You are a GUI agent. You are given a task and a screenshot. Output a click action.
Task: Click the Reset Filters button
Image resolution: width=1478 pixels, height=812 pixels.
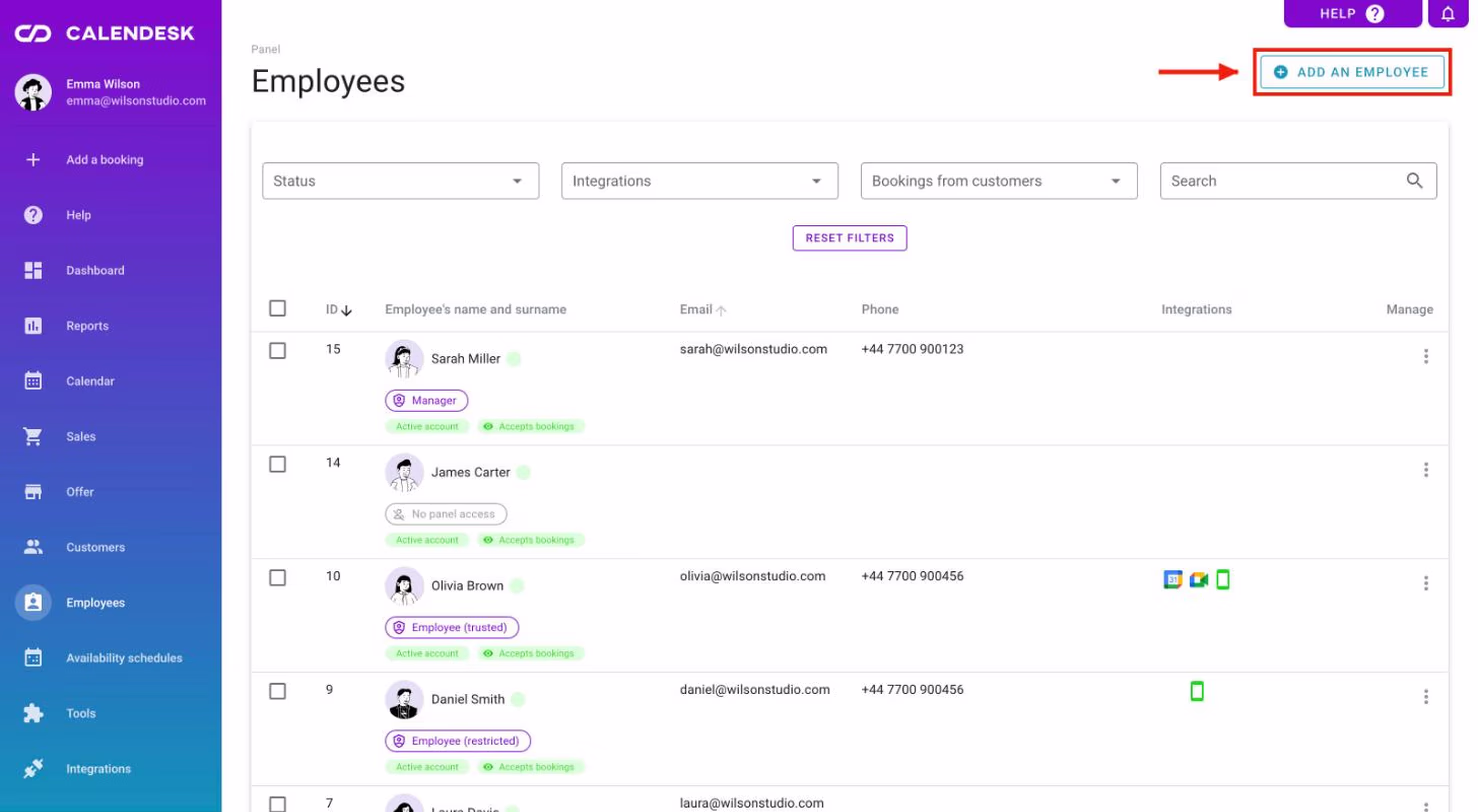pos(850,238)
